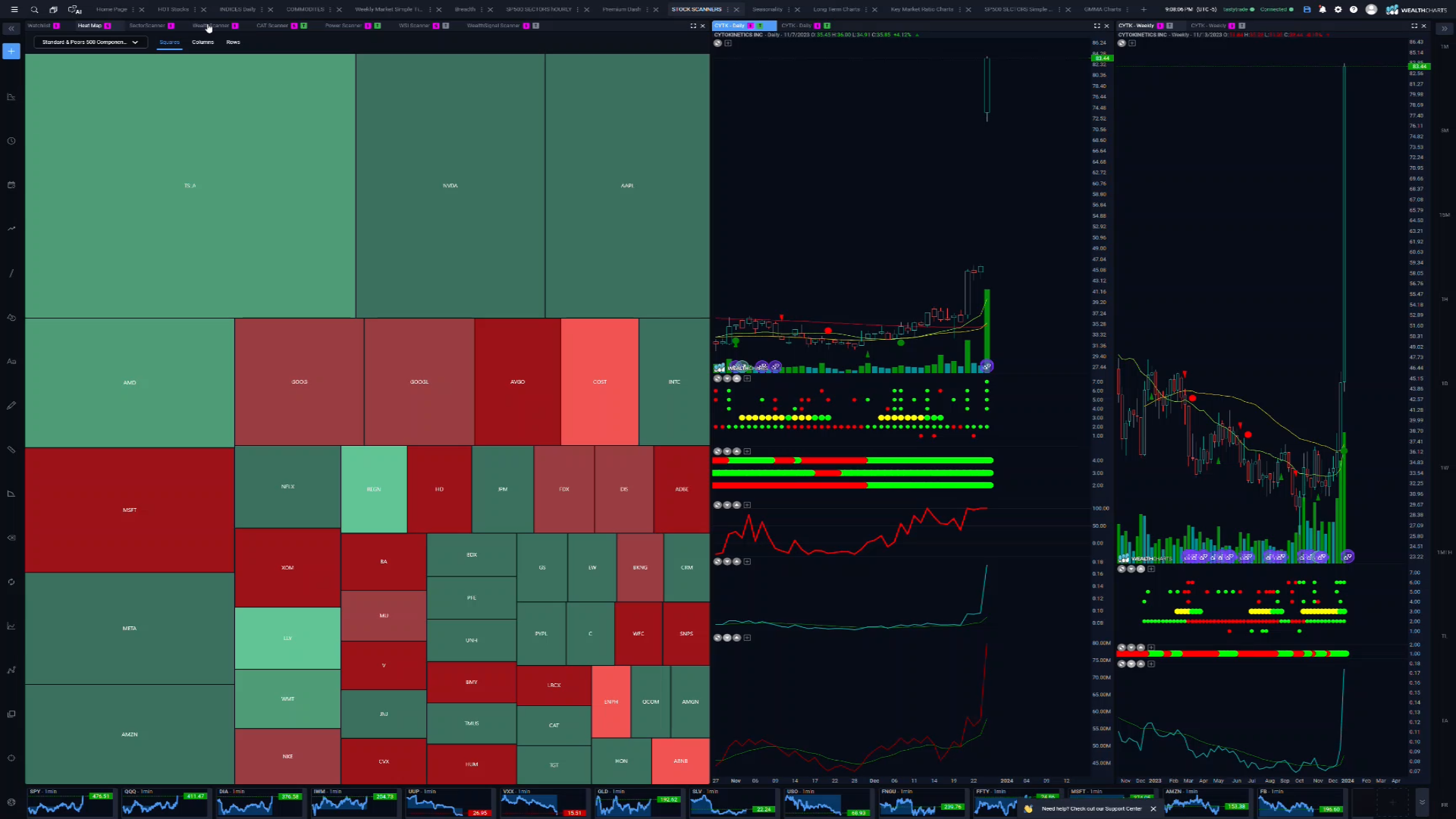Open the hamburger main menu
Image resolution: width=1456 pixels, height=819 pixels.
[x=14, y=10]
